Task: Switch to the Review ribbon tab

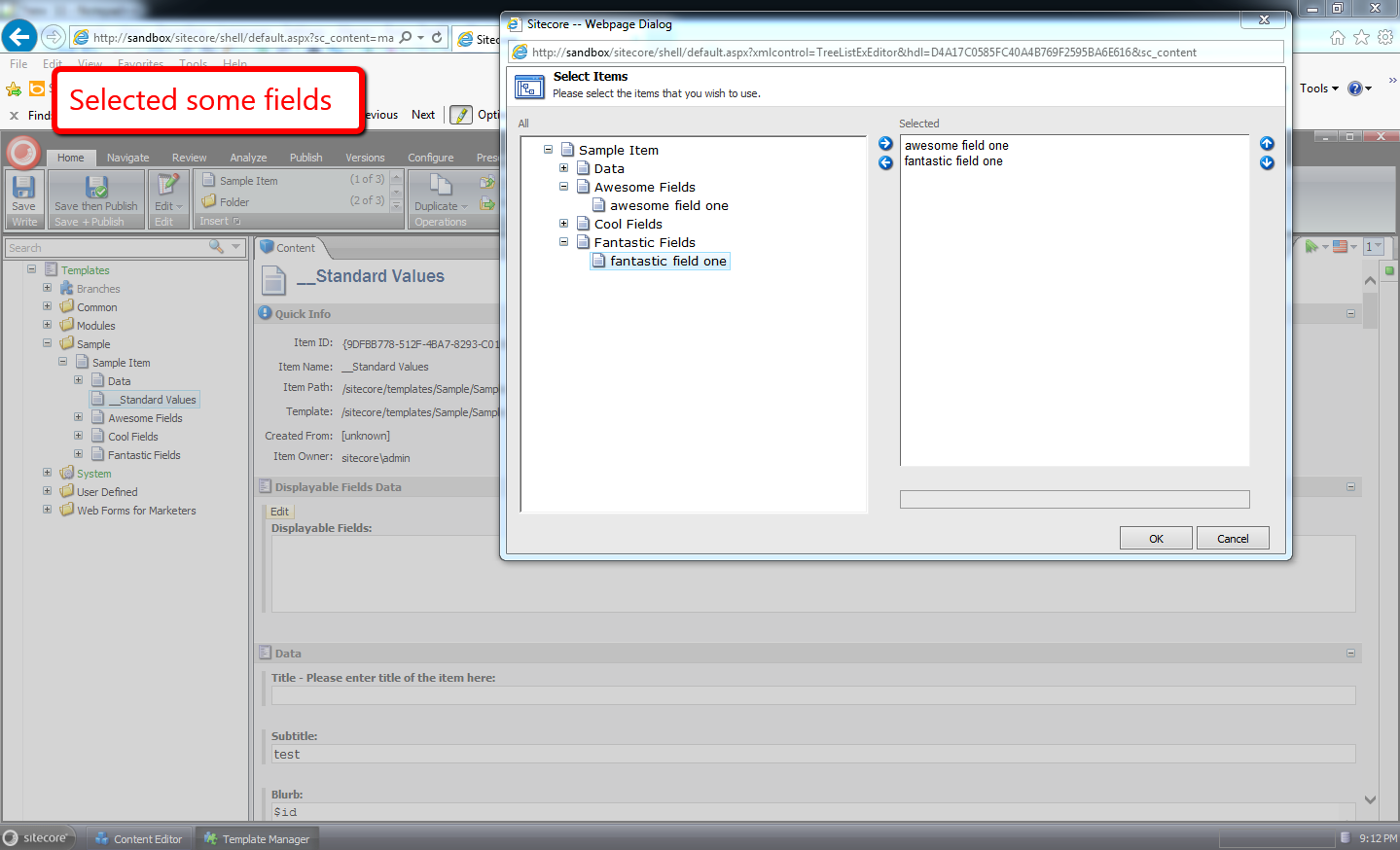Action: [189, 158]
